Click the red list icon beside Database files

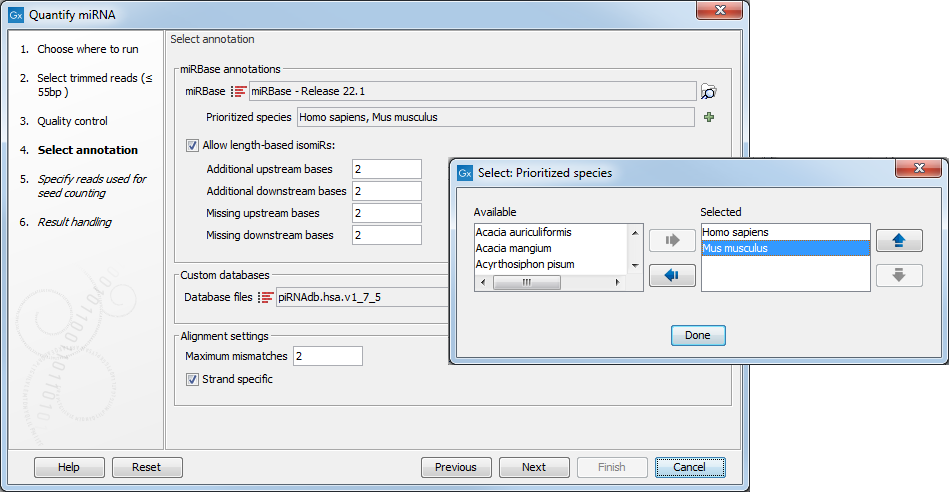[x=266, y=297]
